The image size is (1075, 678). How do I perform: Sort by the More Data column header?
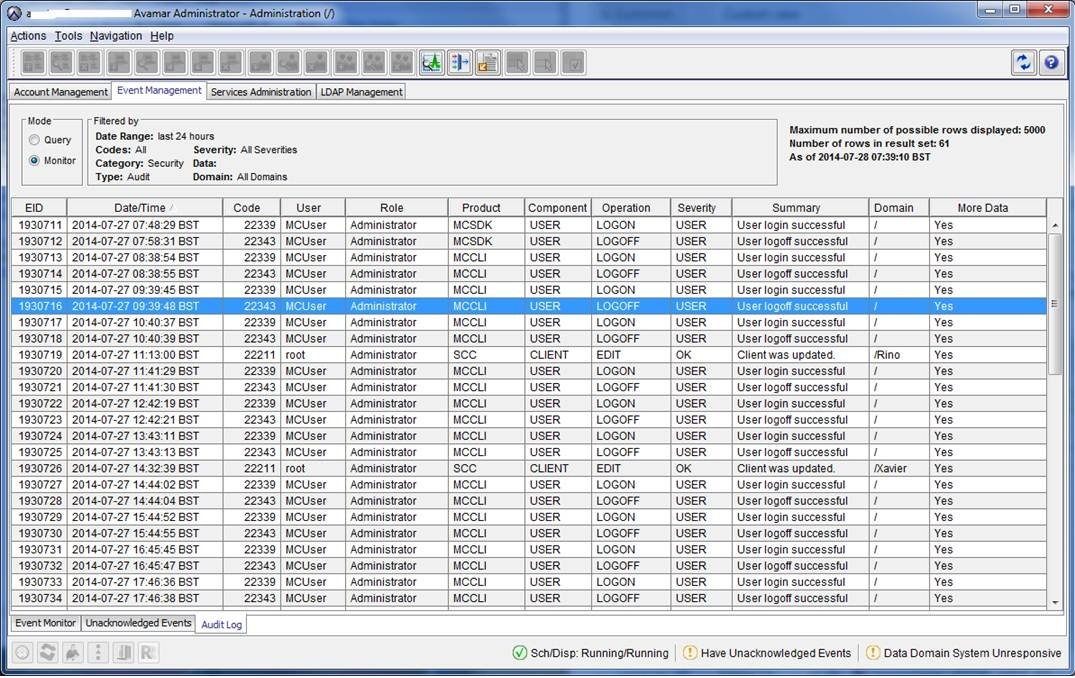click(988, 208)
